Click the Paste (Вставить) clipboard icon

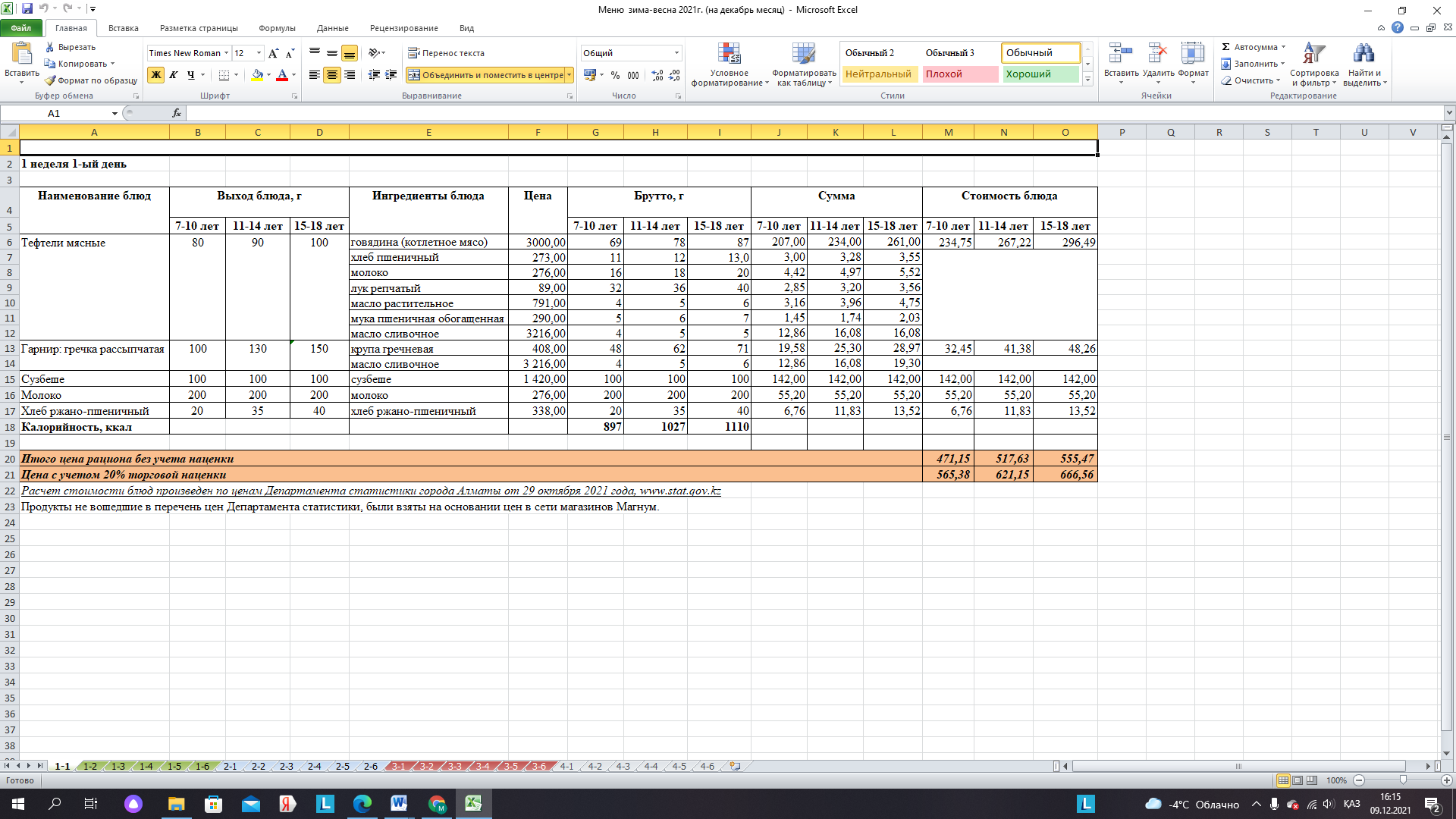(x=21, y=54)
